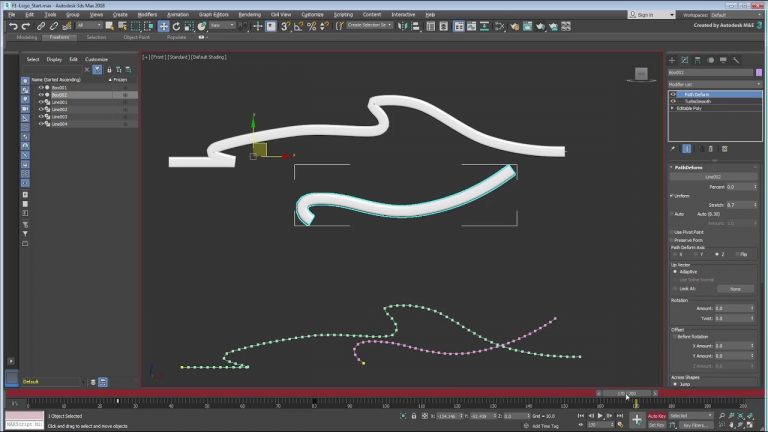Screen dimensions: 768x432
Task: Hide Line004 via its eye icon
Action: click(41, 124)
